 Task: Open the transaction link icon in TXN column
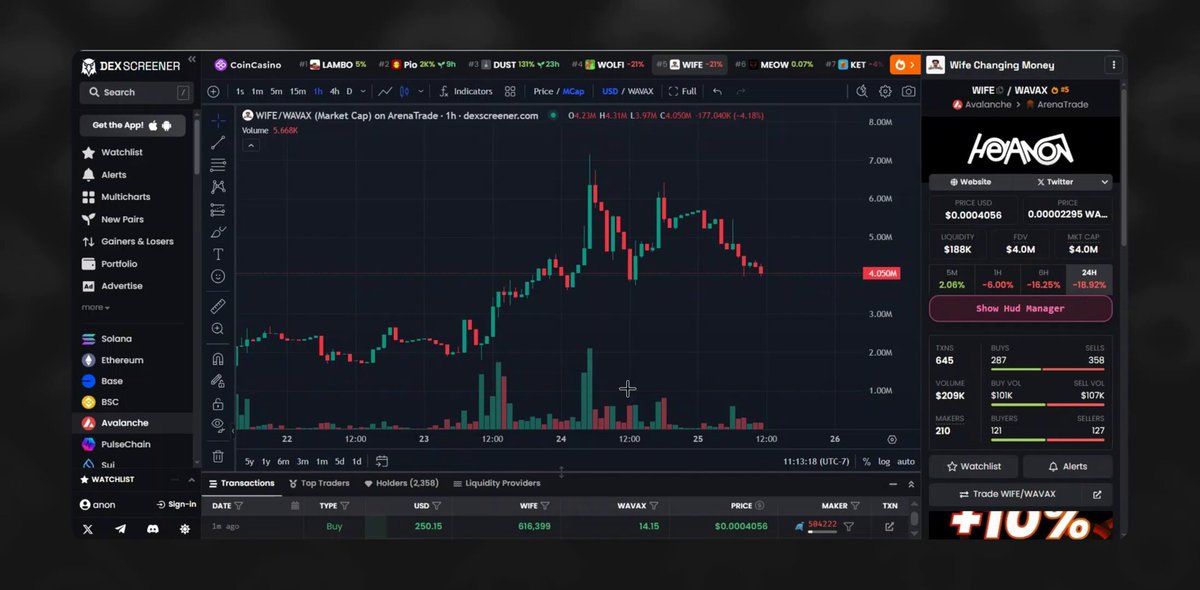pos(889,526)
